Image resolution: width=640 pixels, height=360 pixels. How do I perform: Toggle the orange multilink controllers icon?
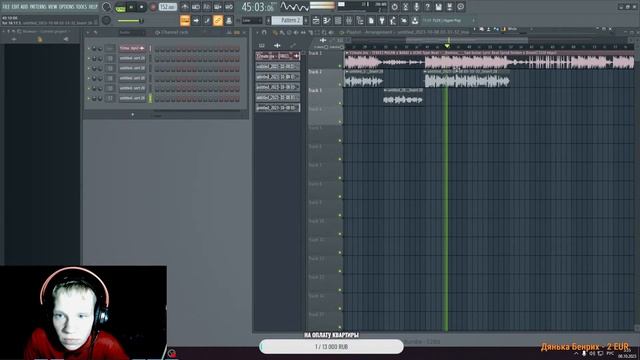point(218,20)
